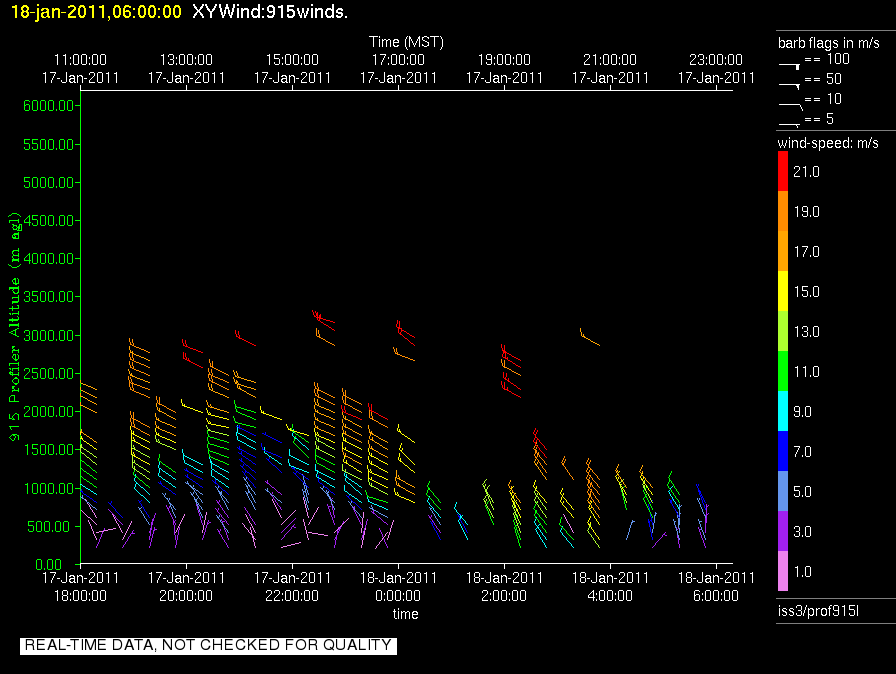Click the 100 m/s barb flag symbol

coord(789,67)
